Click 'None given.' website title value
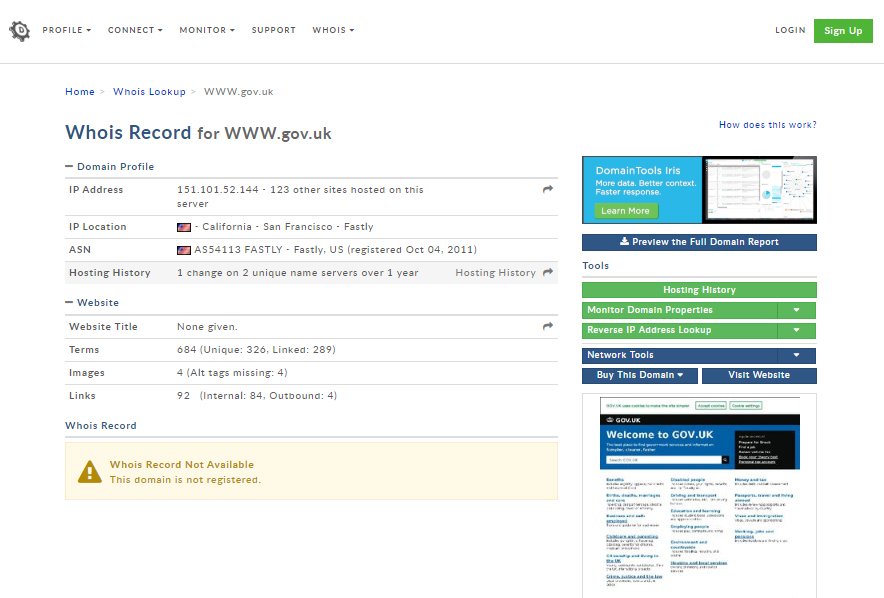The width and height of the screenshot is (884, 598). [207, 327]
